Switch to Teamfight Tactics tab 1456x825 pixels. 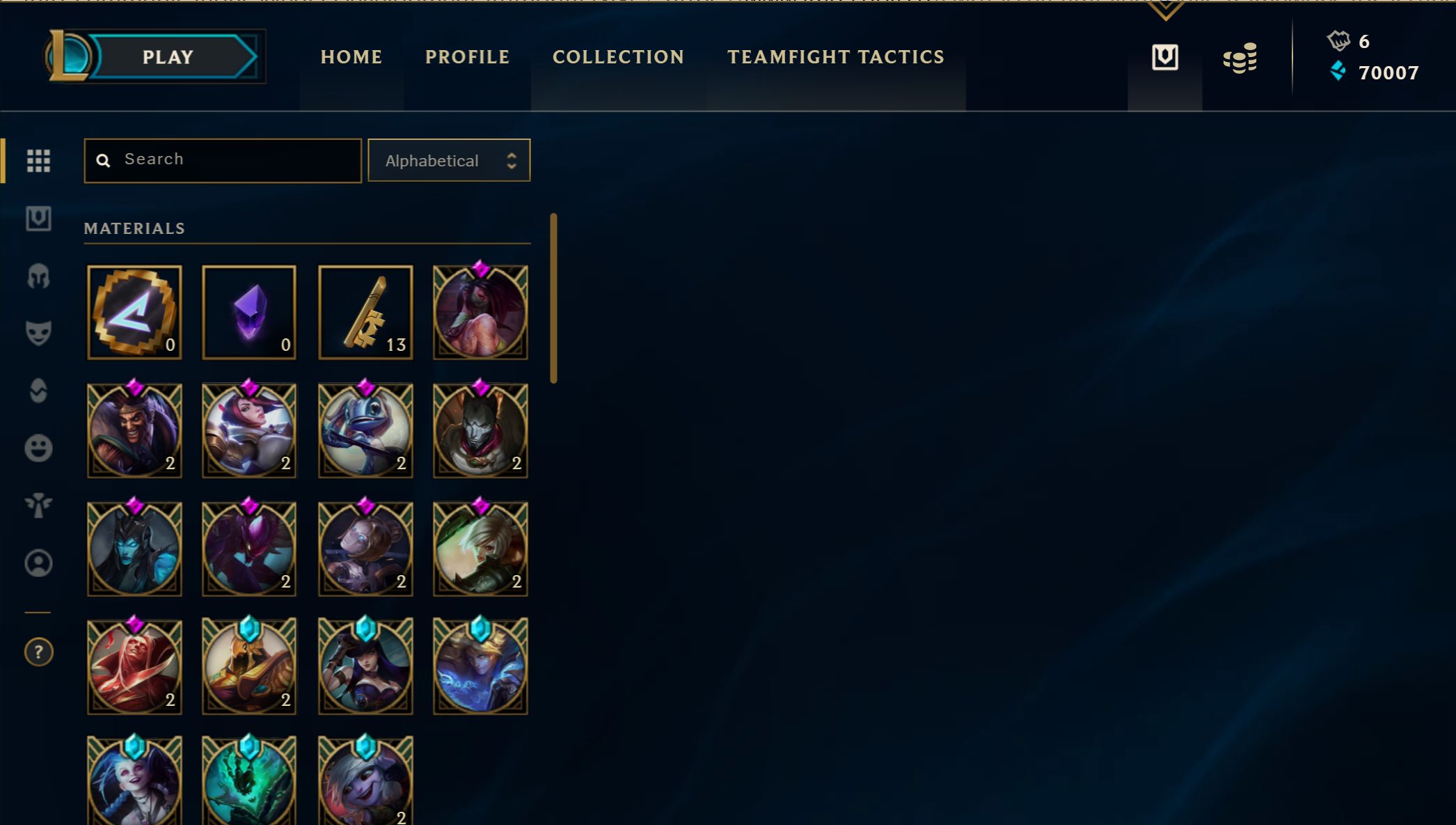point(836,57)
